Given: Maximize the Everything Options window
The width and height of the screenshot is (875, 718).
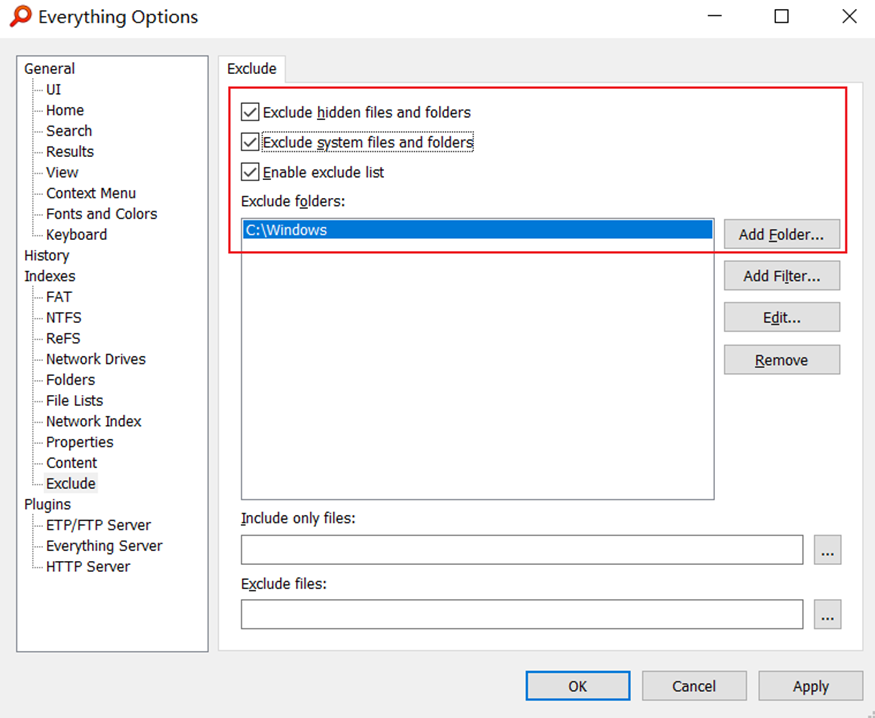Looking at the screenshot, I should point(781,16).
